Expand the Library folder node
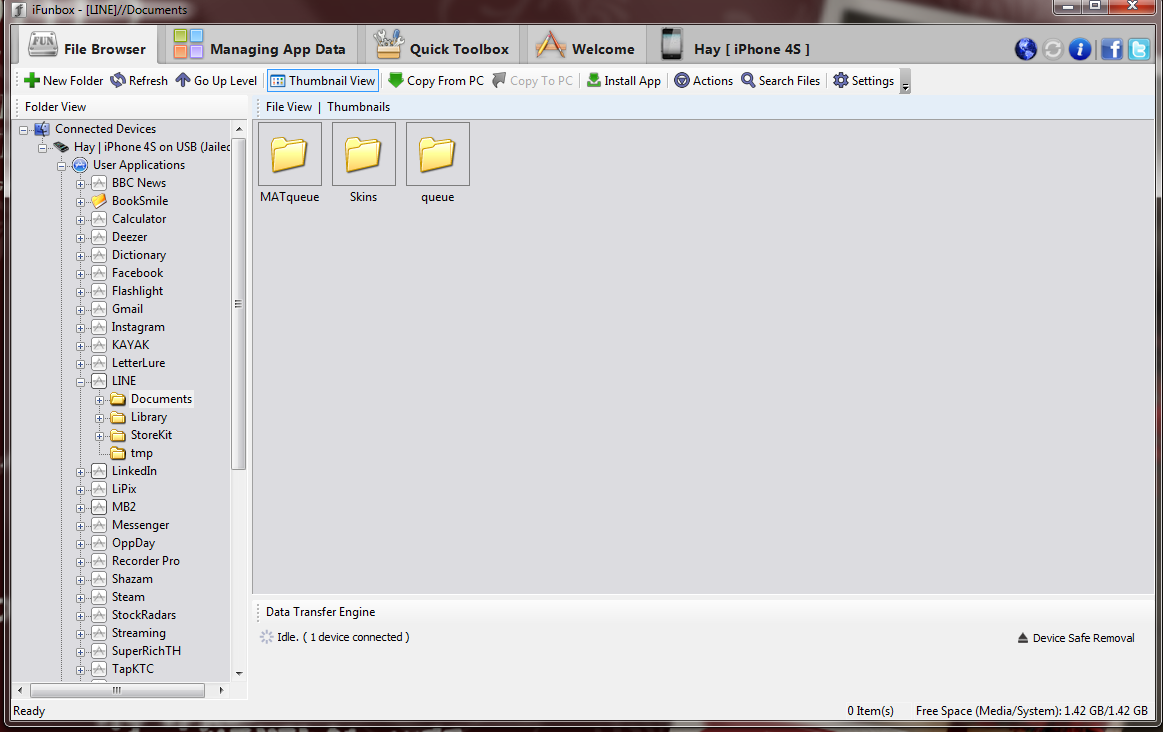This screenshot has height=732, width=1163. coord(99,418)
